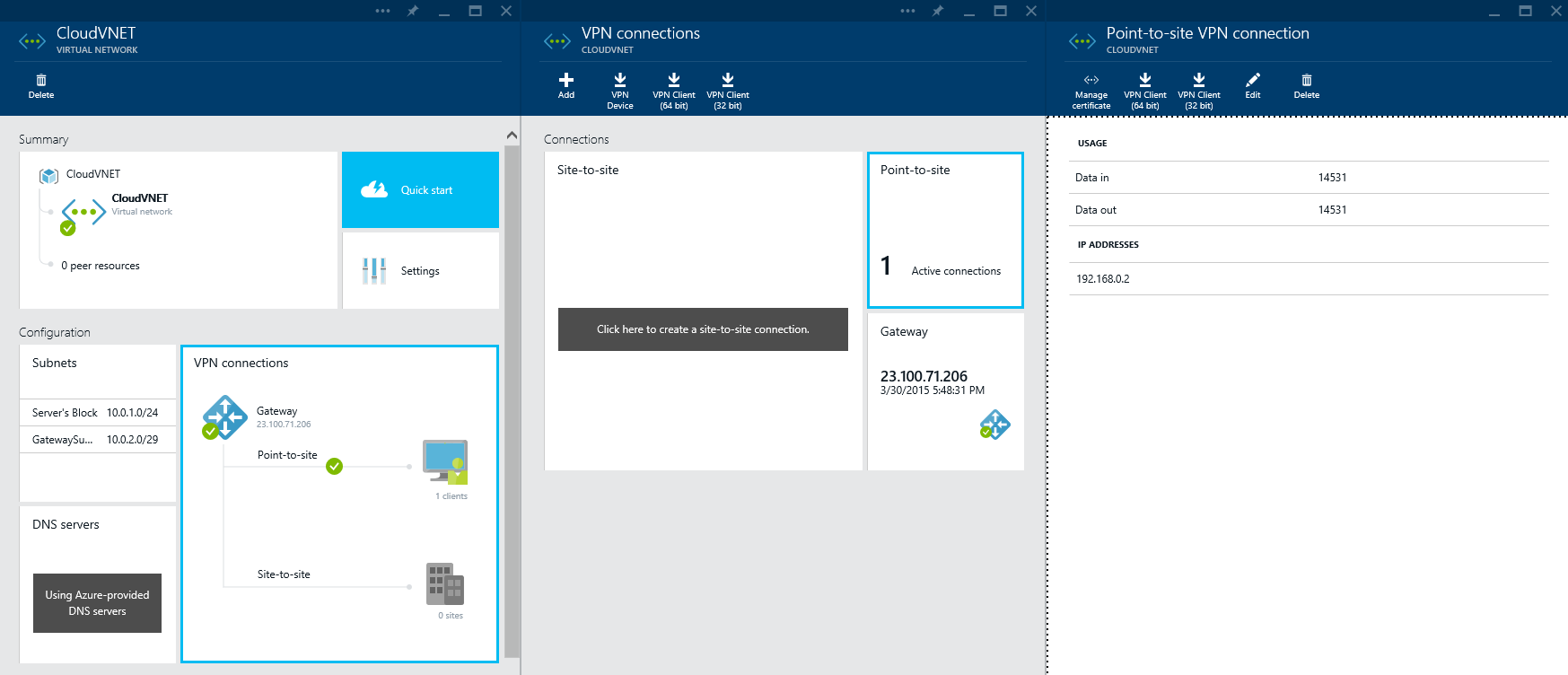Open more options in VPN connections blade

pos(908,11)
